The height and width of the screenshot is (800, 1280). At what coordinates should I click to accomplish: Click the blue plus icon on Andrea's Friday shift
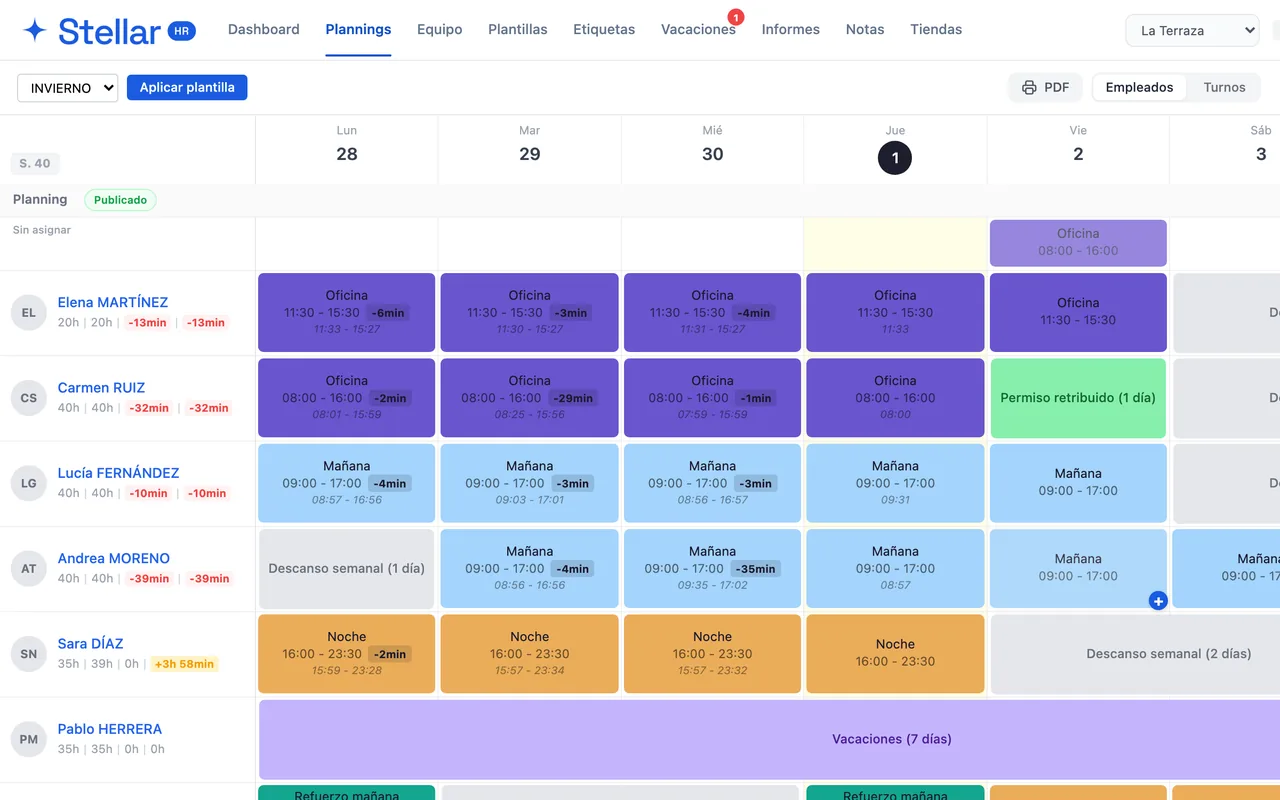(x=1158, y=601)
